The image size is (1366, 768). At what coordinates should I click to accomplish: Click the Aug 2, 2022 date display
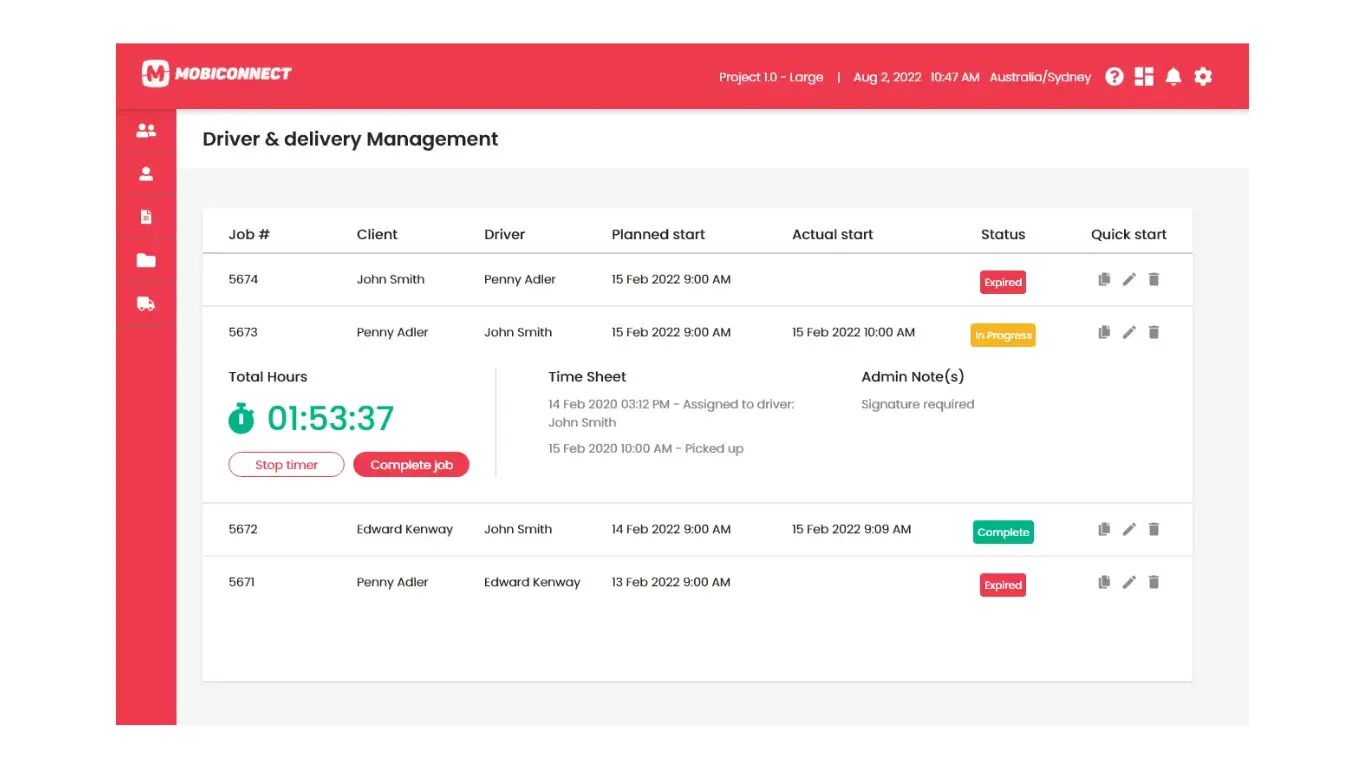(886, 76)
